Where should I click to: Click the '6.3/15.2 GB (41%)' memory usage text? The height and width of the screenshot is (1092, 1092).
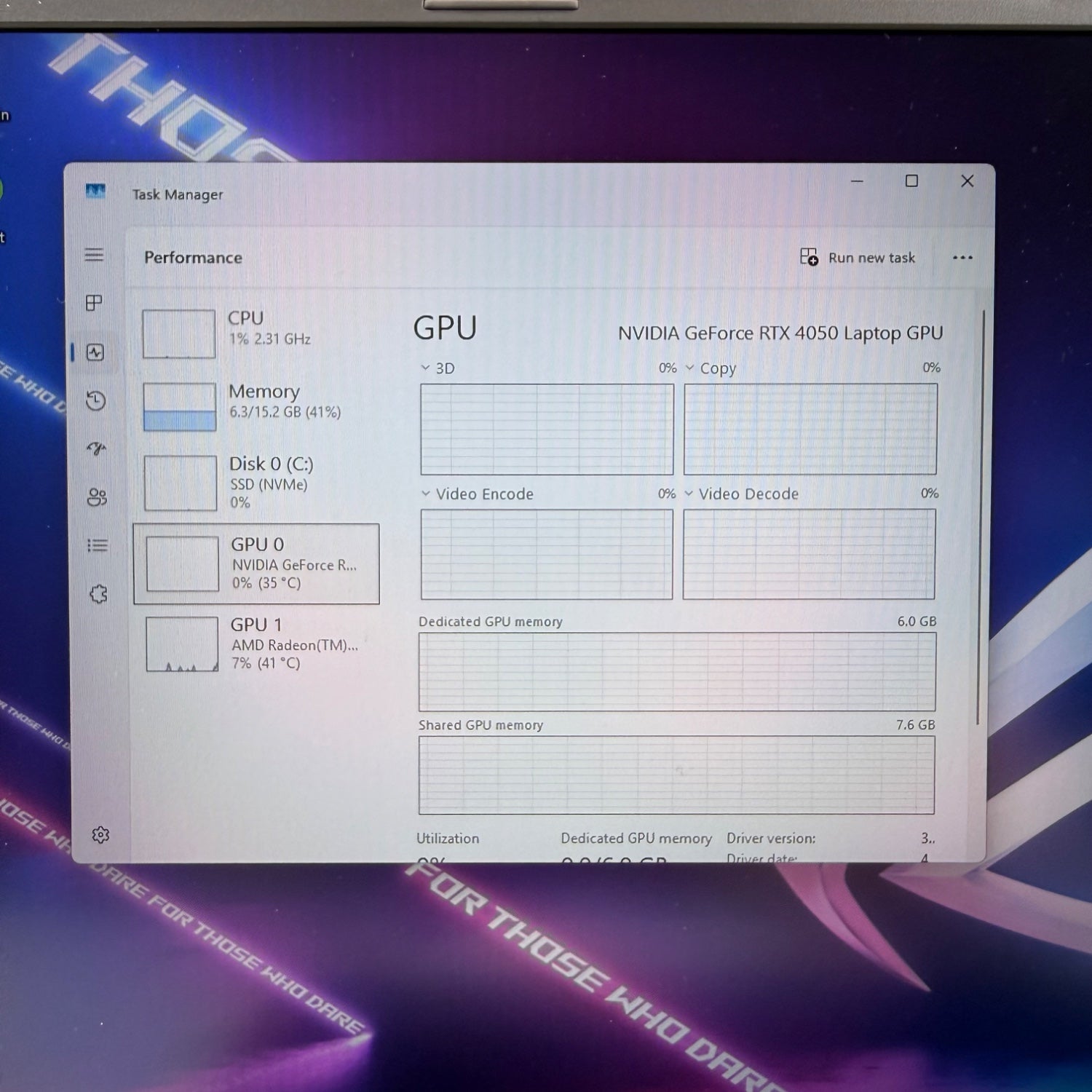click(285, 412)
